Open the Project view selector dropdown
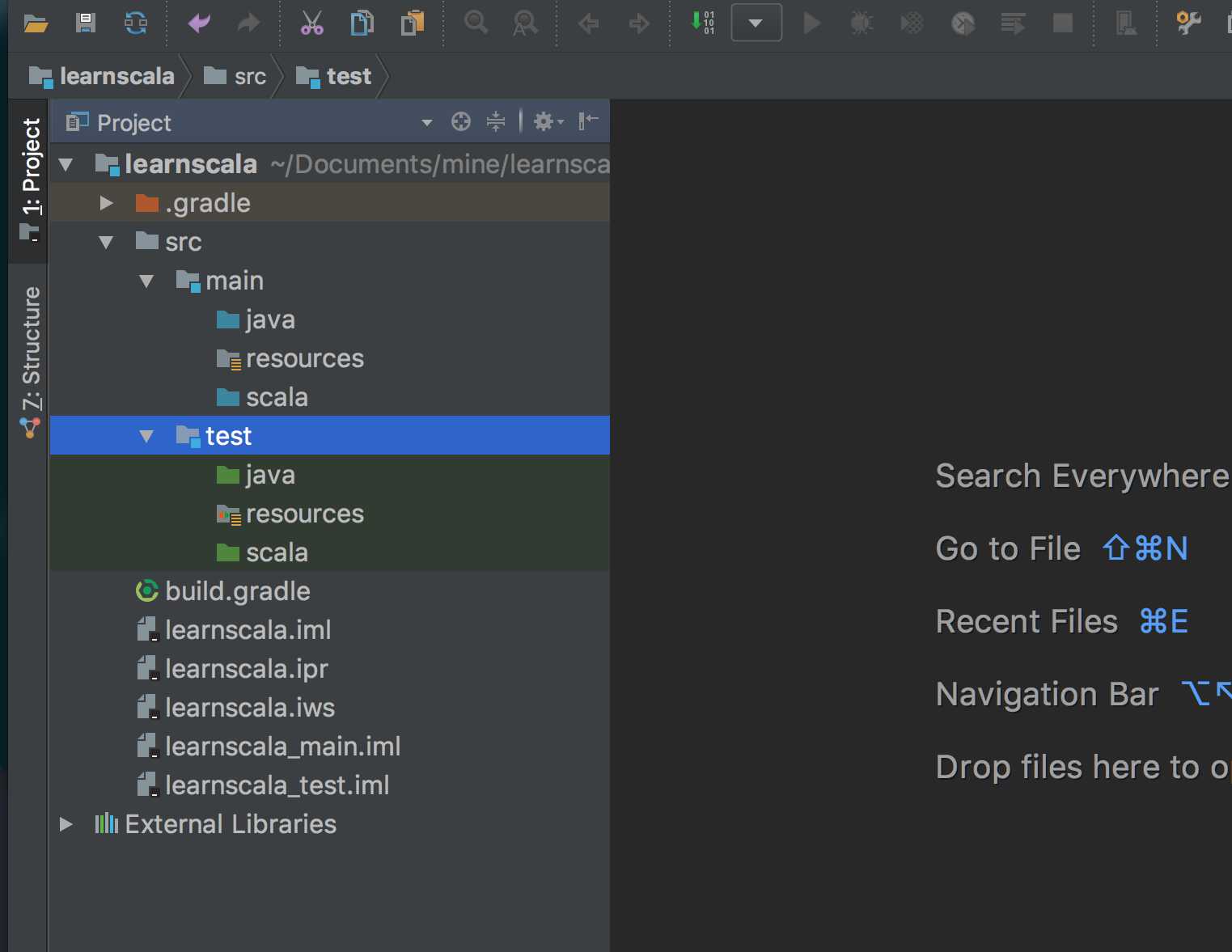The width and height of the screenshot is (1232, 952). click(427, 123)
